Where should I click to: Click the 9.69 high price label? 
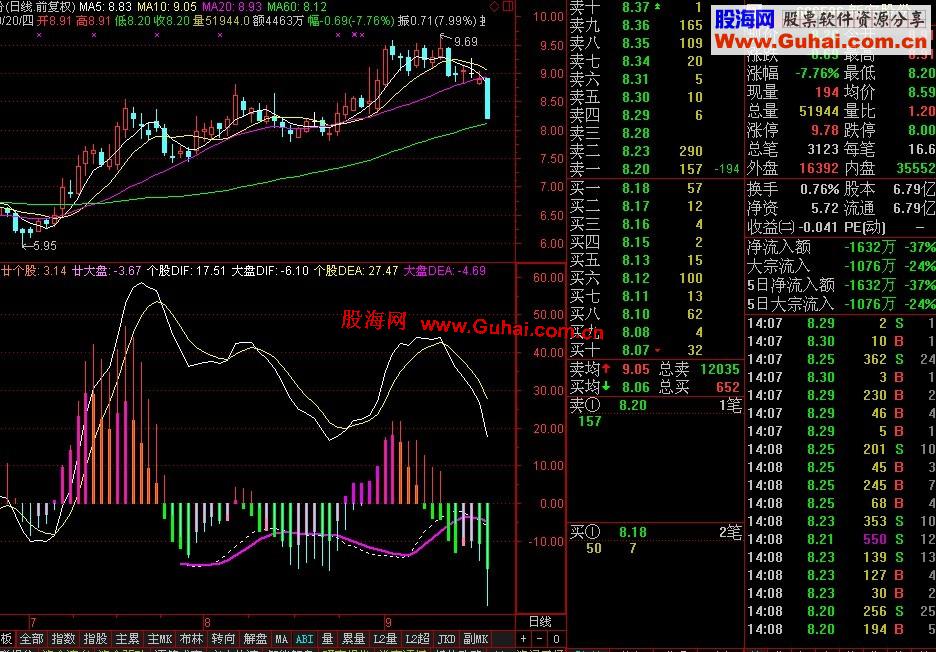pyautogui.click(x=466, y=42)
